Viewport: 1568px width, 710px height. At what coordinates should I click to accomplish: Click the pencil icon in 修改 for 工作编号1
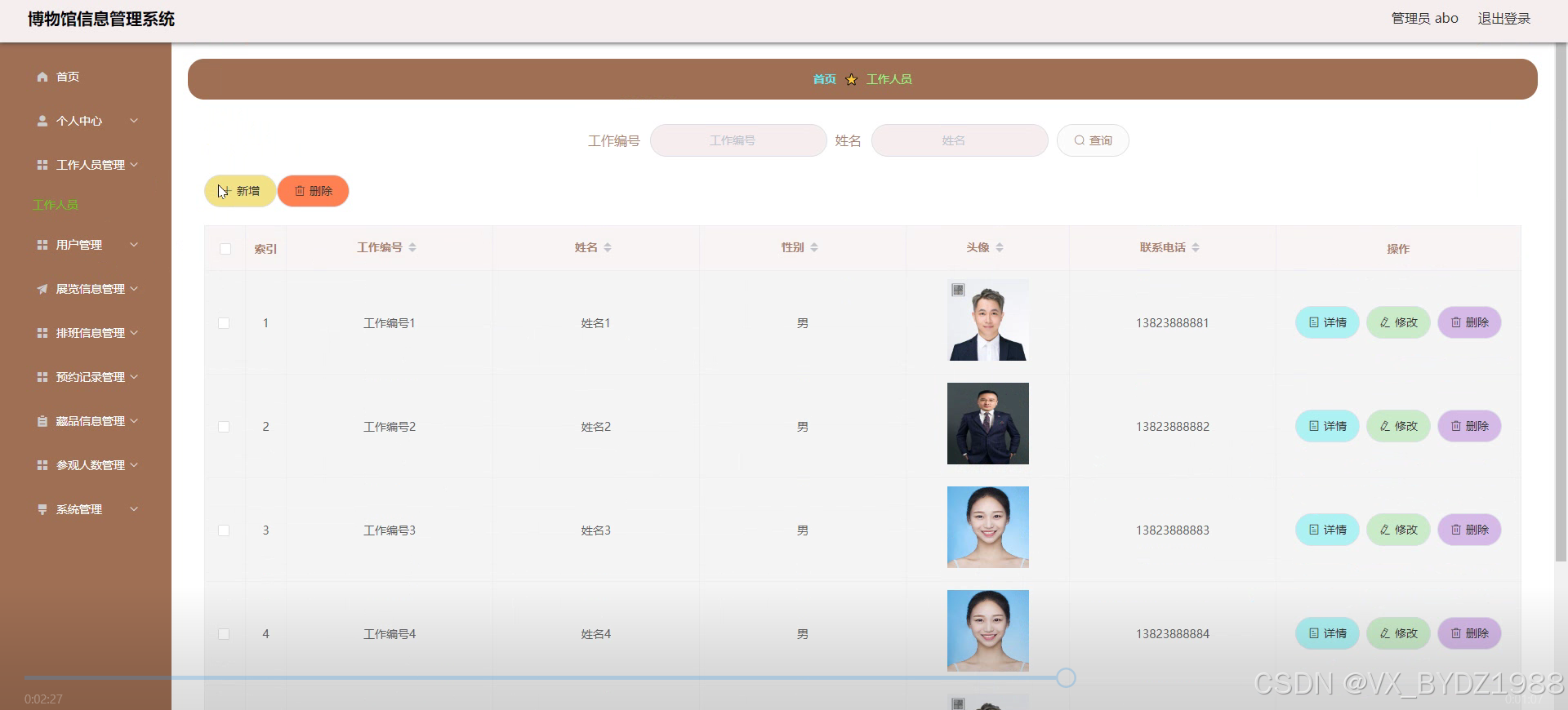(1385, 322)
